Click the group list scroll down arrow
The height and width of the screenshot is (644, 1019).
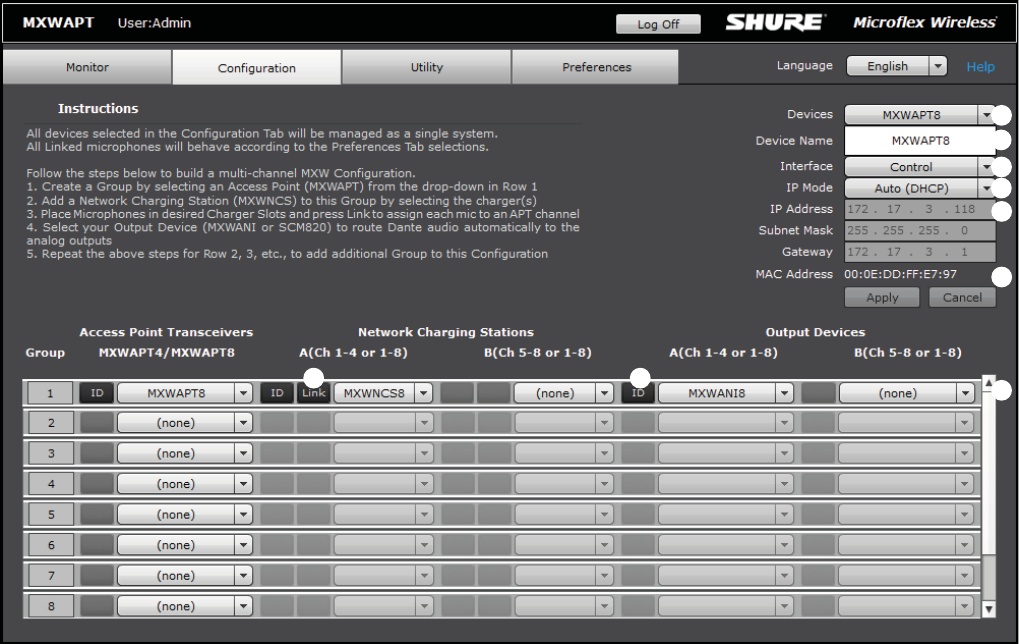pos(988,610)
